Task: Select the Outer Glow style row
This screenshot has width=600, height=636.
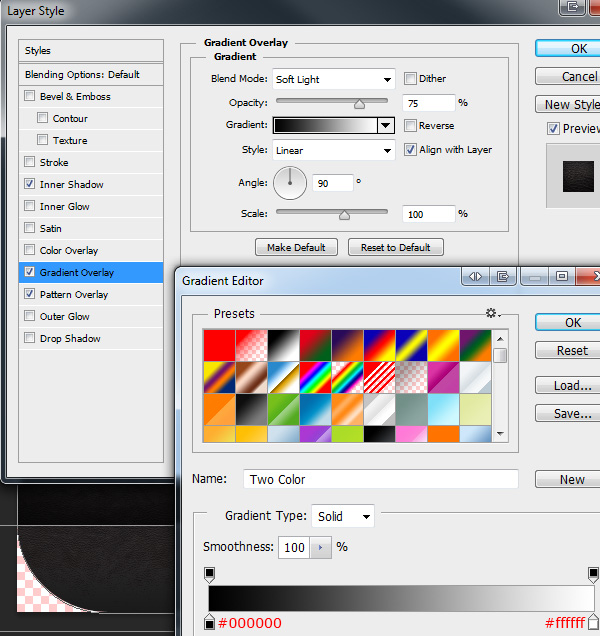Action: (91, 316)
